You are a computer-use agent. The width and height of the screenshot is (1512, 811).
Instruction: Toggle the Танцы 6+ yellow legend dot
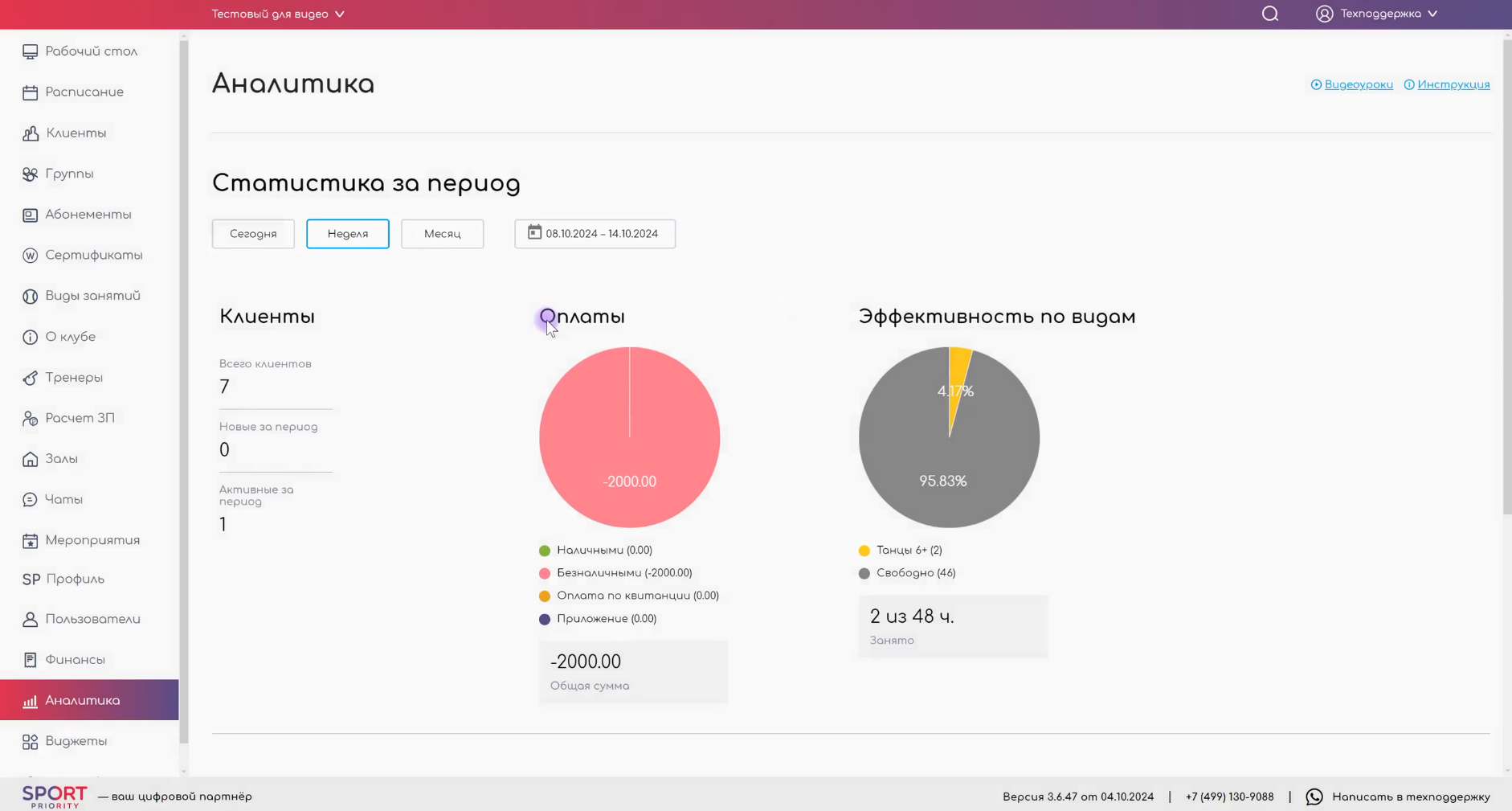click(864, 551)
